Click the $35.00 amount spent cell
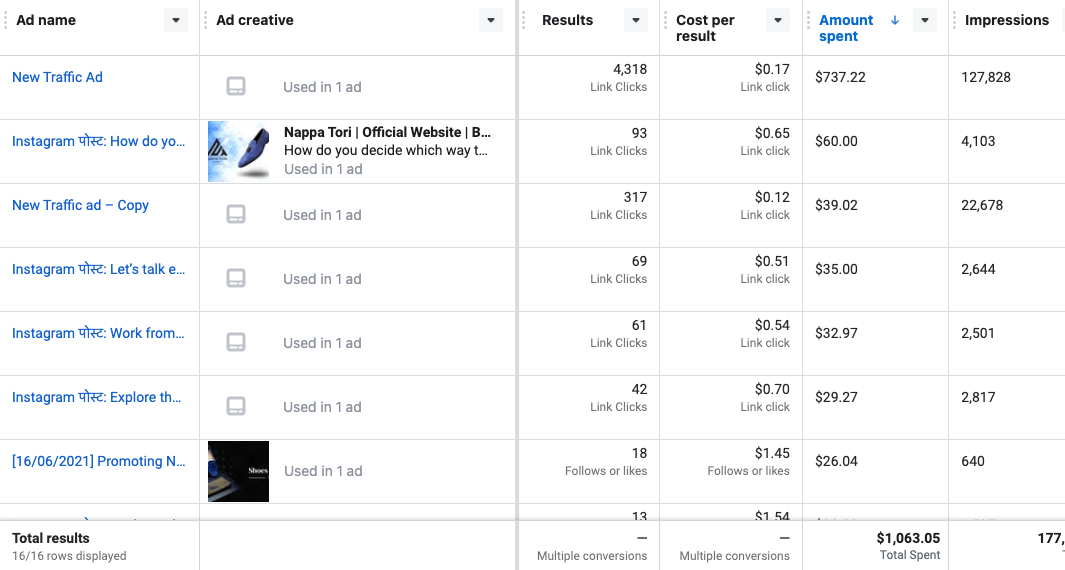Image resolution: width=1065 pixels, height=570 pixels. [x=836, y=269]
